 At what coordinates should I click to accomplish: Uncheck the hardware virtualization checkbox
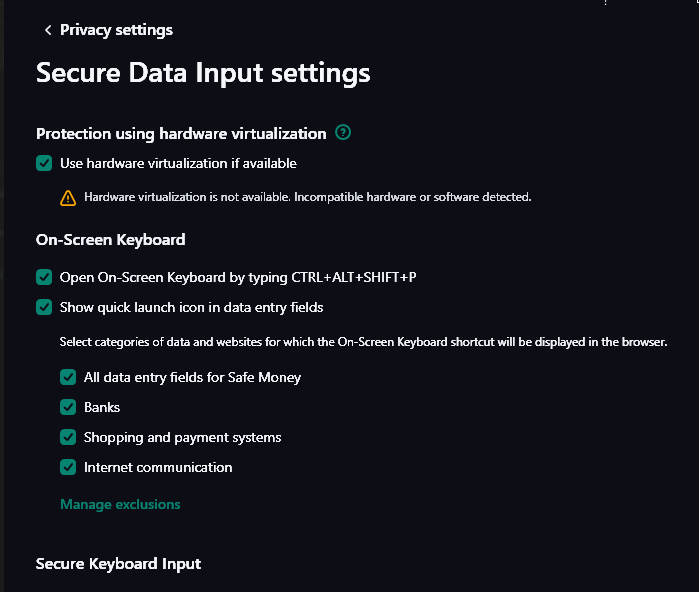pos(44,163)
